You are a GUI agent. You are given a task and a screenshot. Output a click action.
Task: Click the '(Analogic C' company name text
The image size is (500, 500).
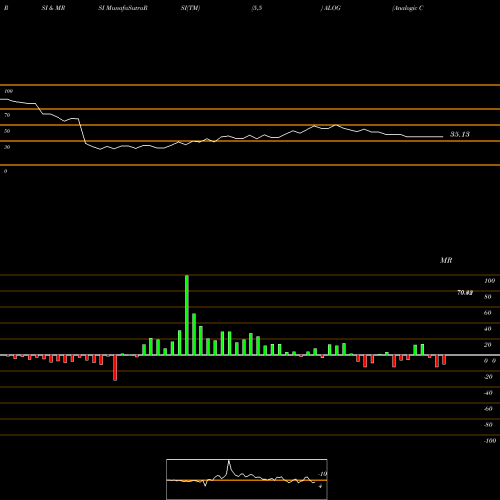[408, 8]
